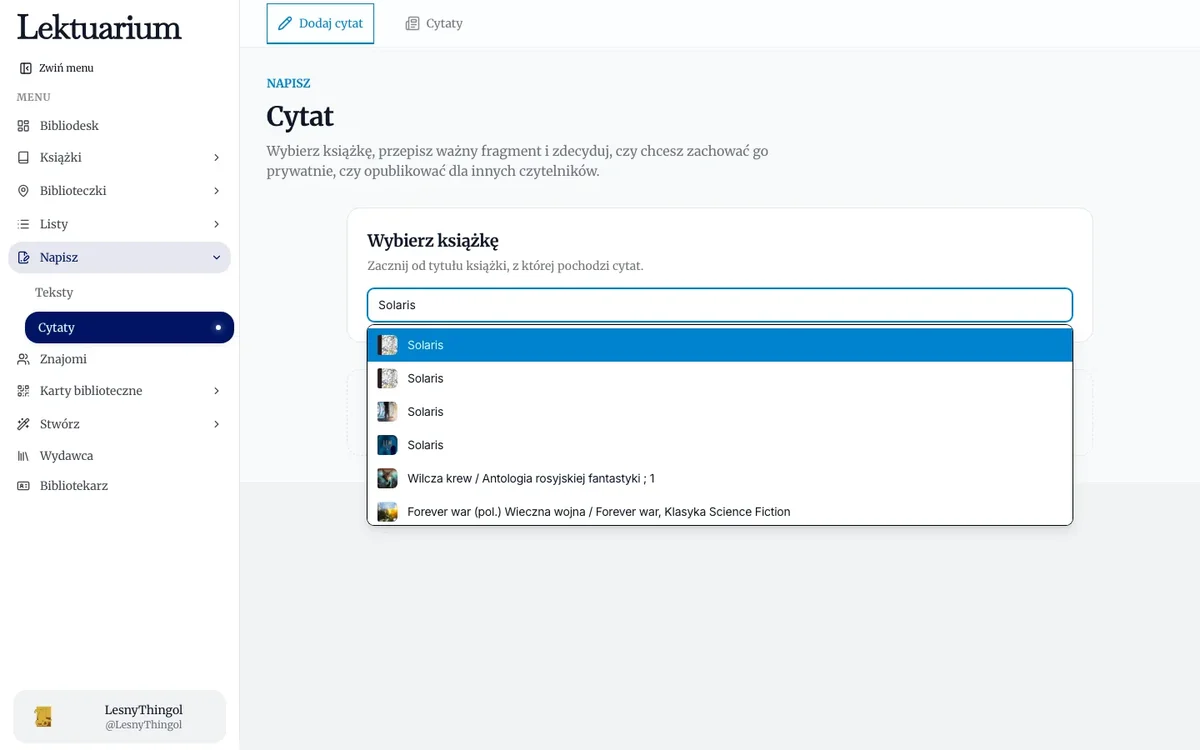The image size is (1200, 750).
Task: Click the LesnyThingol profile avatar
Action: (x=43, y=717)
